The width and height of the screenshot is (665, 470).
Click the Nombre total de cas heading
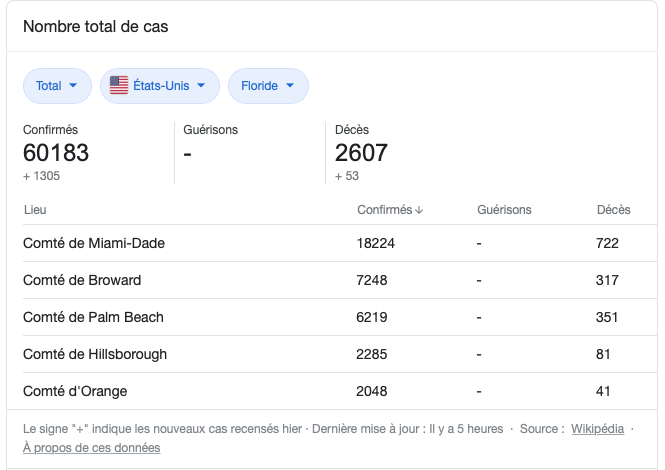96,27
